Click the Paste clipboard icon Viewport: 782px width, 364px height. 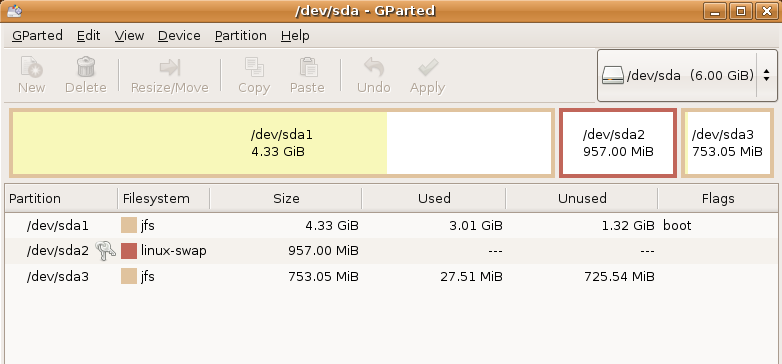click(x=308, y=67)
